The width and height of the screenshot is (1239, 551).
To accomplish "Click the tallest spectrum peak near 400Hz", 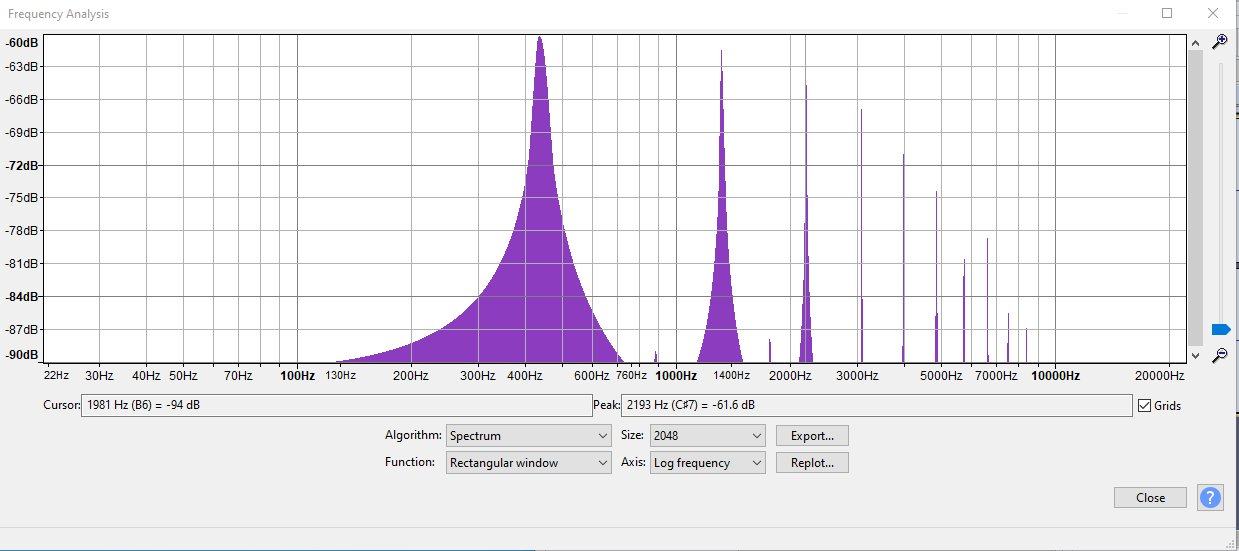I will click(x=540, y=45).
